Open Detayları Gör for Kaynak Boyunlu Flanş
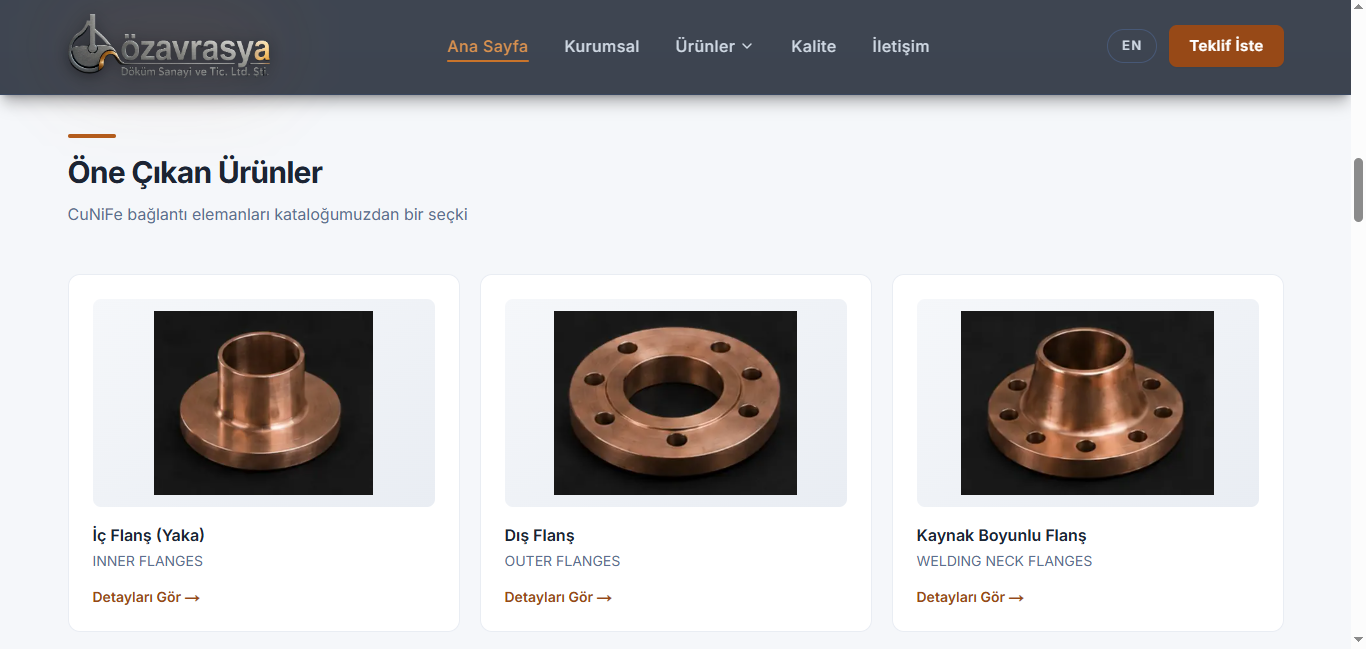Viewport: 1366px width, 649px height. [x=970, y=597]
